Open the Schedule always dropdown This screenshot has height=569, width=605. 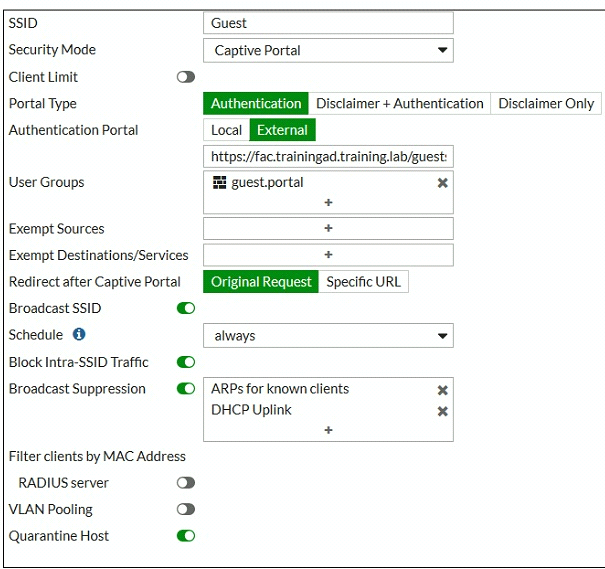(x=328, y=336)
